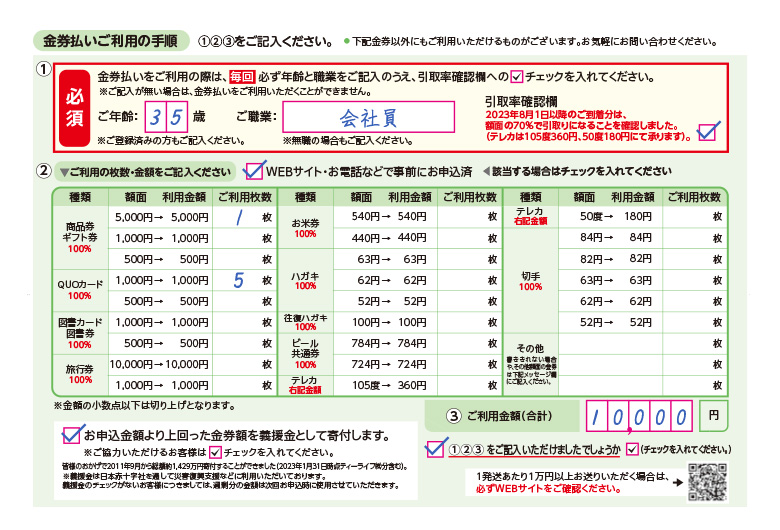
Task: Click the QUOカード 1,000円 quantity cell
Action: (x=245, y=280)
